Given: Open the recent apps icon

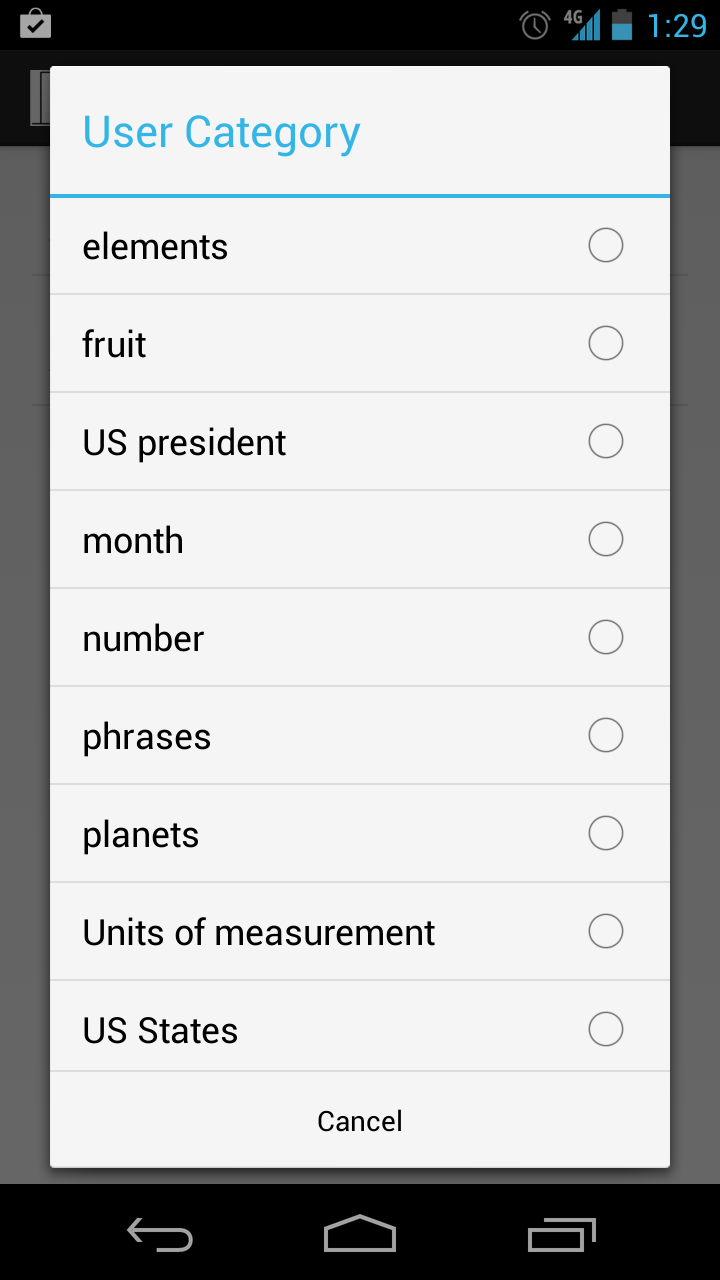Looking at the screenshot, I should [561, 1235].
